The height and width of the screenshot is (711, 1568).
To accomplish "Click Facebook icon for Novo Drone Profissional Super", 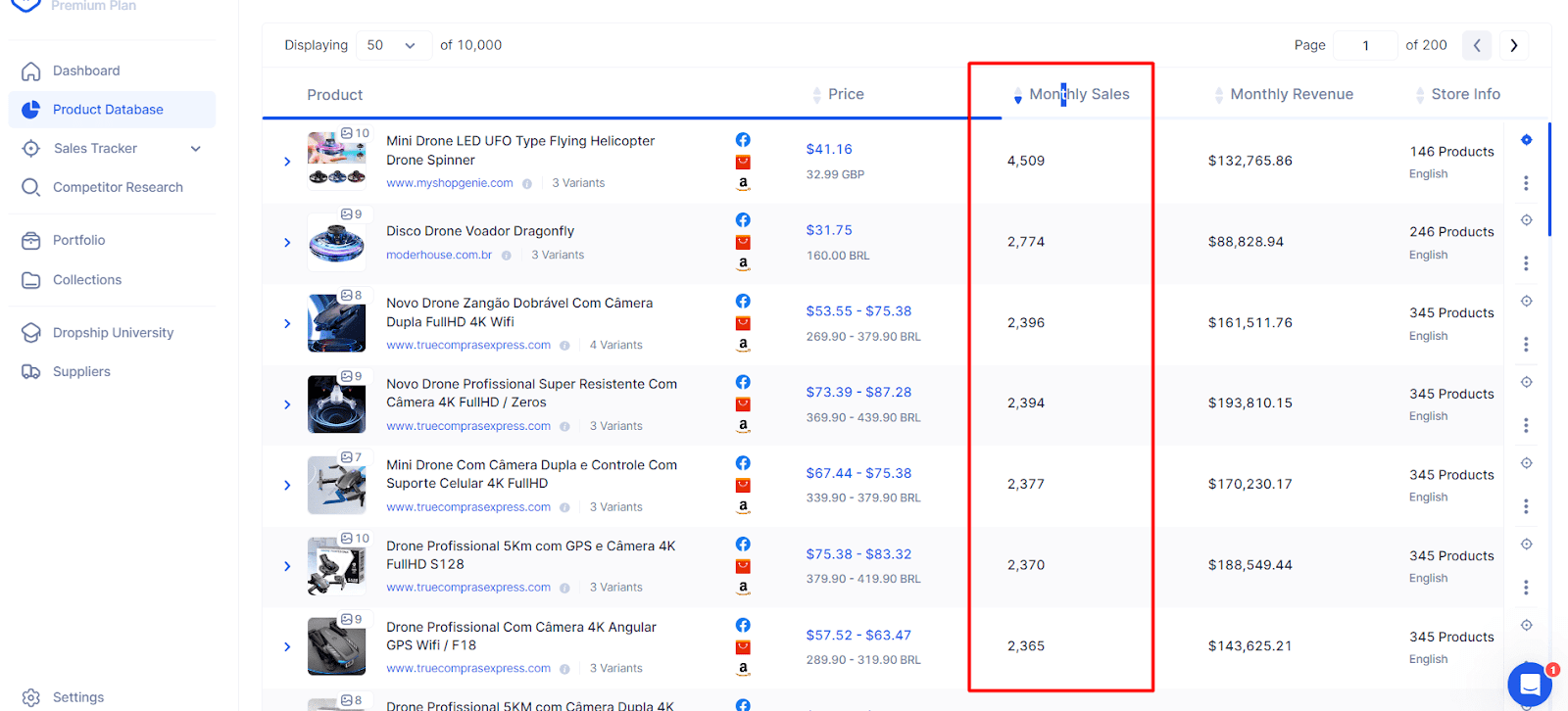I will (x=743, y=382).
